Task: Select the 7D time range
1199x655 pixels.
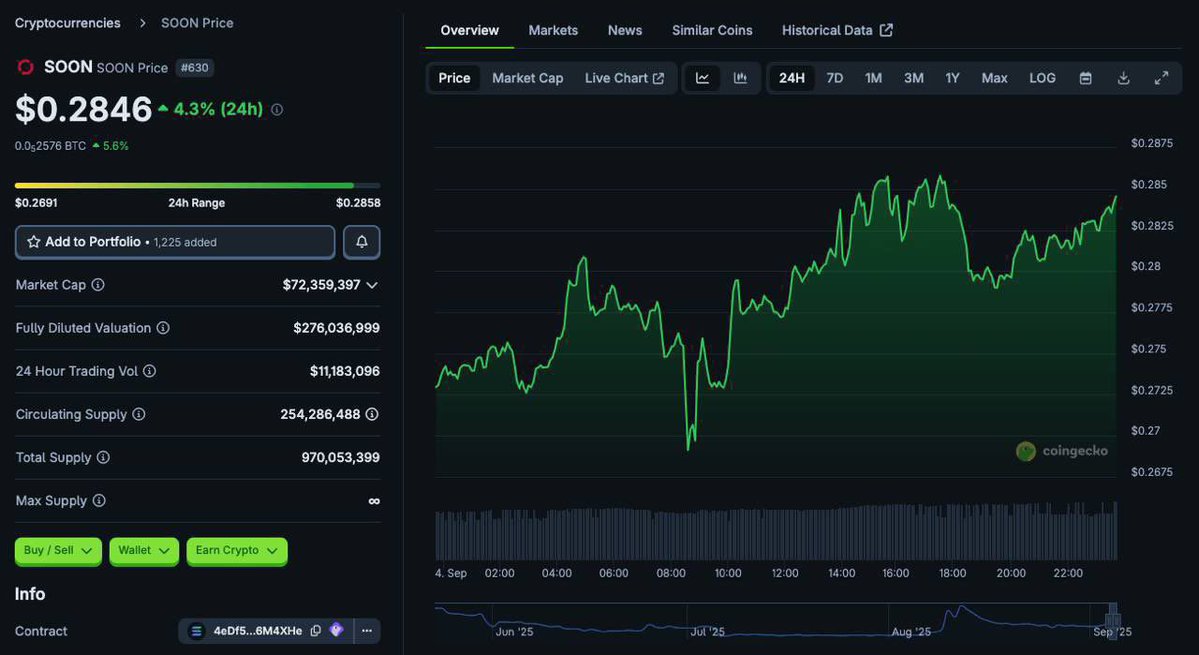Action: click(x=835, y=78)
